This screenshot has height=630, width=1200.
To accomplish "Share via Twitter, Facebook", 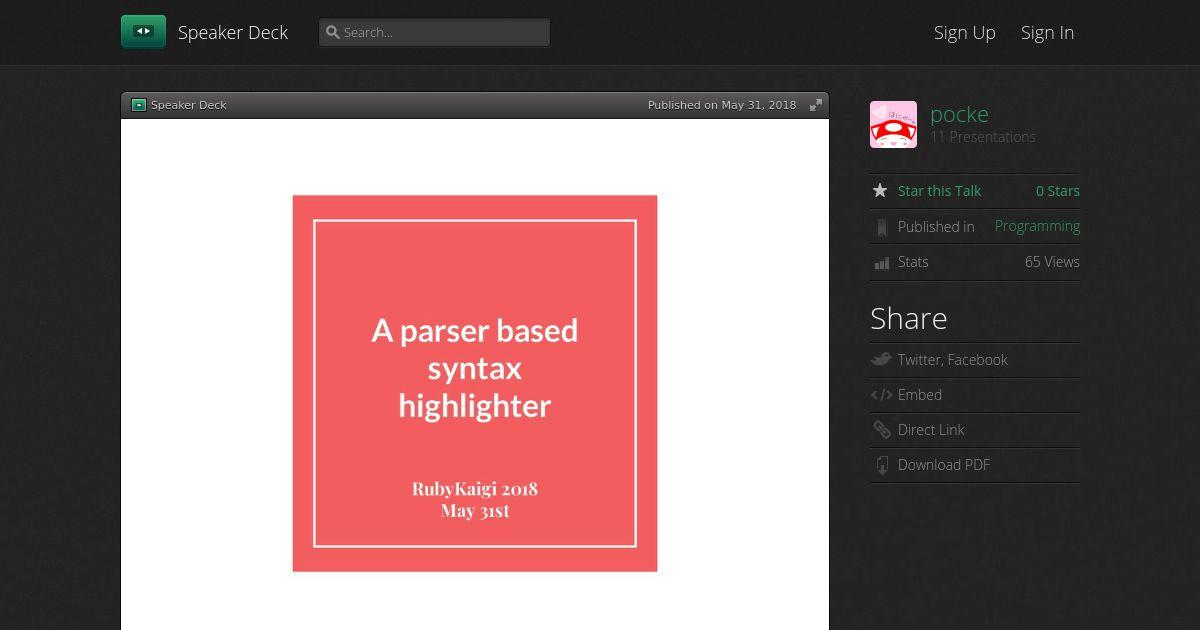I will [x=953, y=360].
